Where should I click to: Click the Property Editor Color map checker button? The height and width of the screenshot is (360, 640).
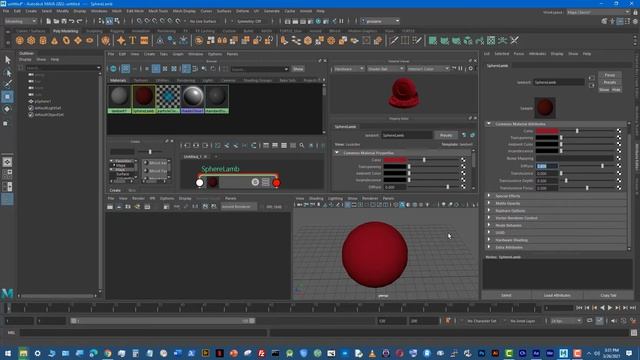tap(463, 160)
